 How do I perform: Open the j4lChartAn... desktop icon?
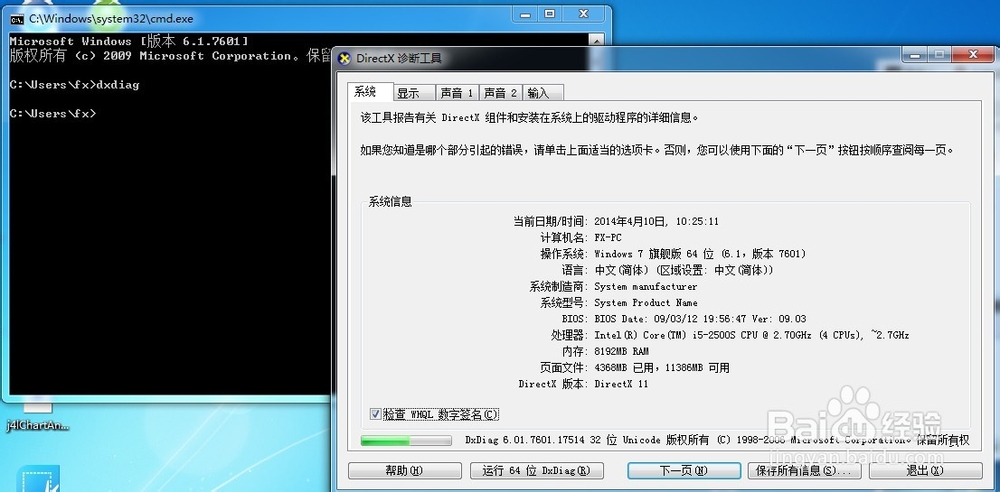coord(38,417)
